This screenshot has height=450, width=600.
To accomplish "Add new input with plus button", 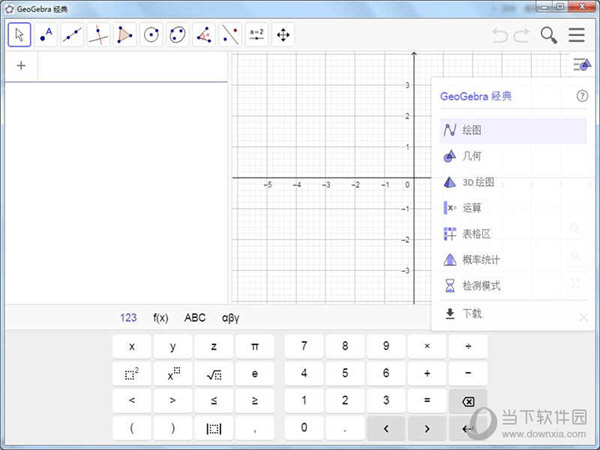I will pyautogui.click(x=20, y=66).
